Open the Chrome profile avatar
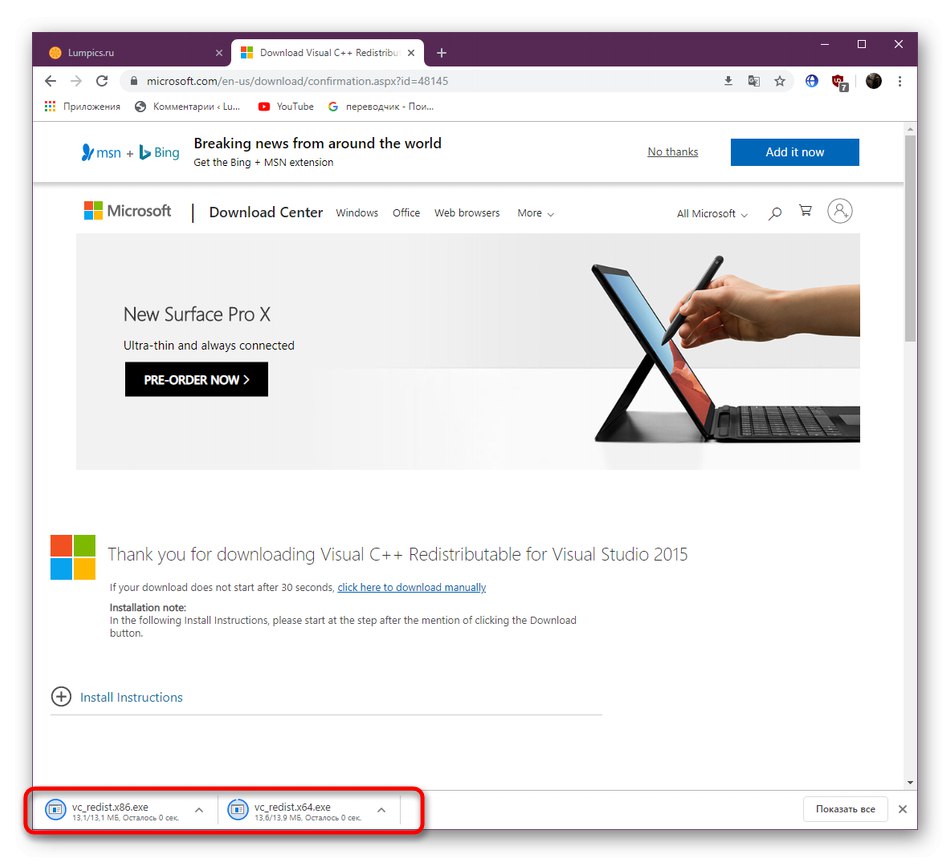The width and height of the screenshot is (950, 862). coord(874,81)
